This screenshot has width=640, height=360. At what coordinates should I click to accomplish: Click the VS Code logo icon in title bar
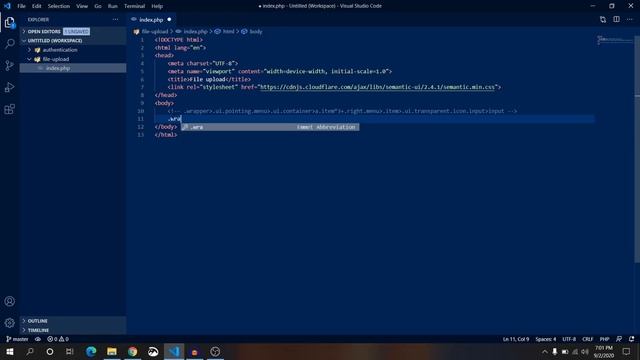[7, 6]
